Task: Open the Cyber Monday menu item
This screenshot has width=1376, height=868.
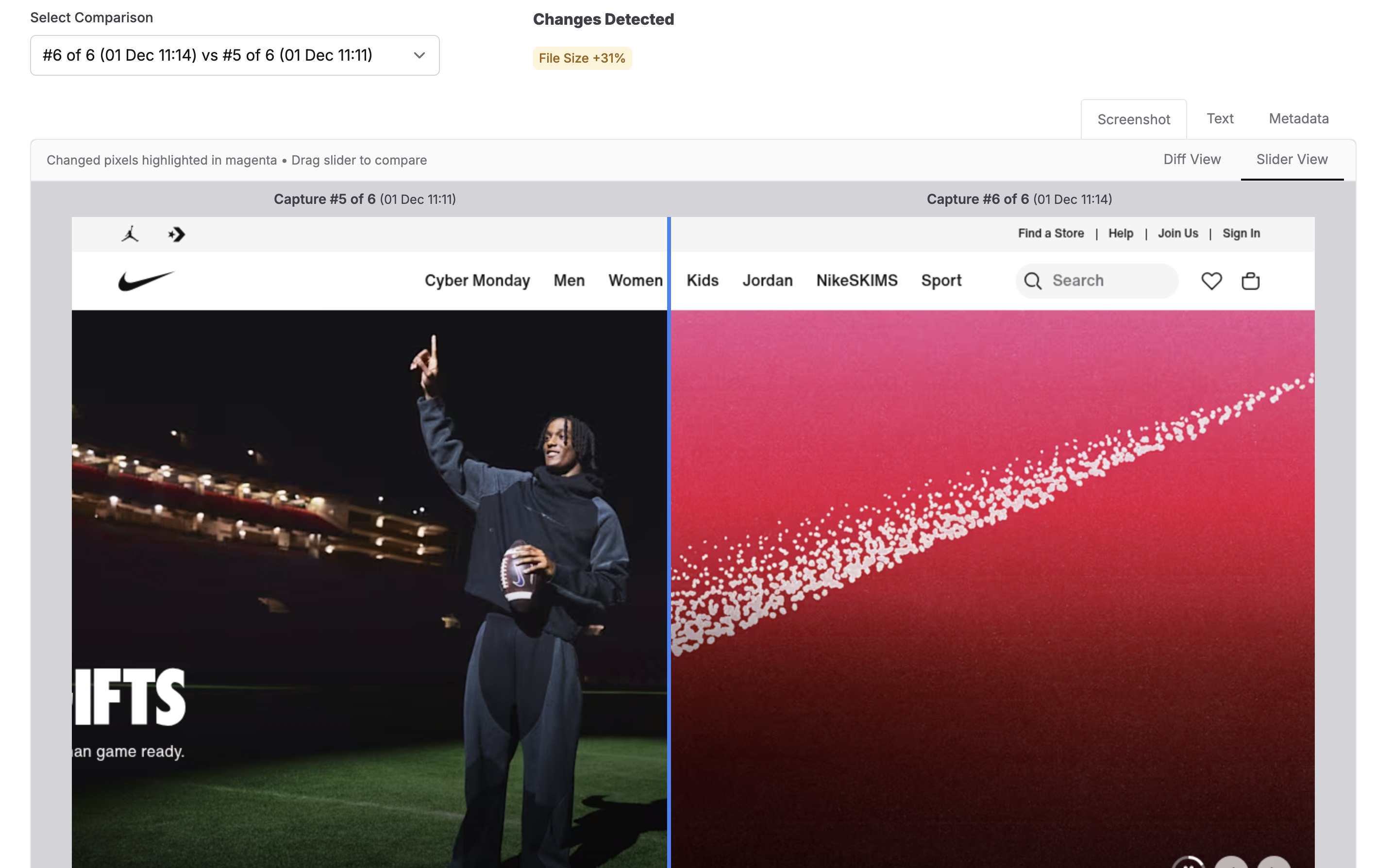Action: point(477,281)
